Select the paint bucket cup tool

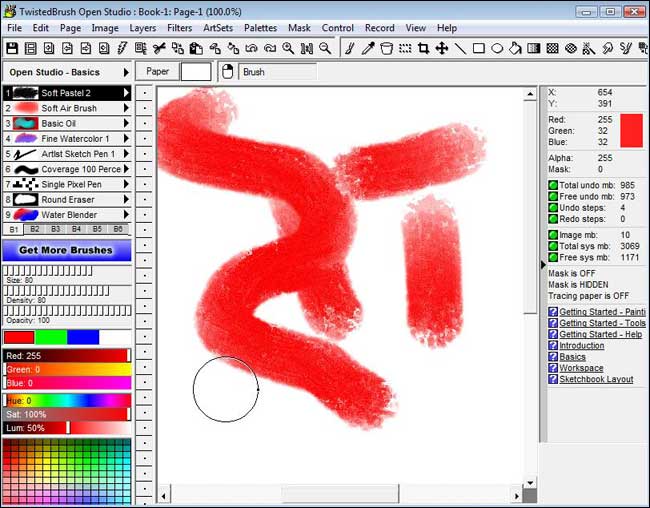coord(386,49)
